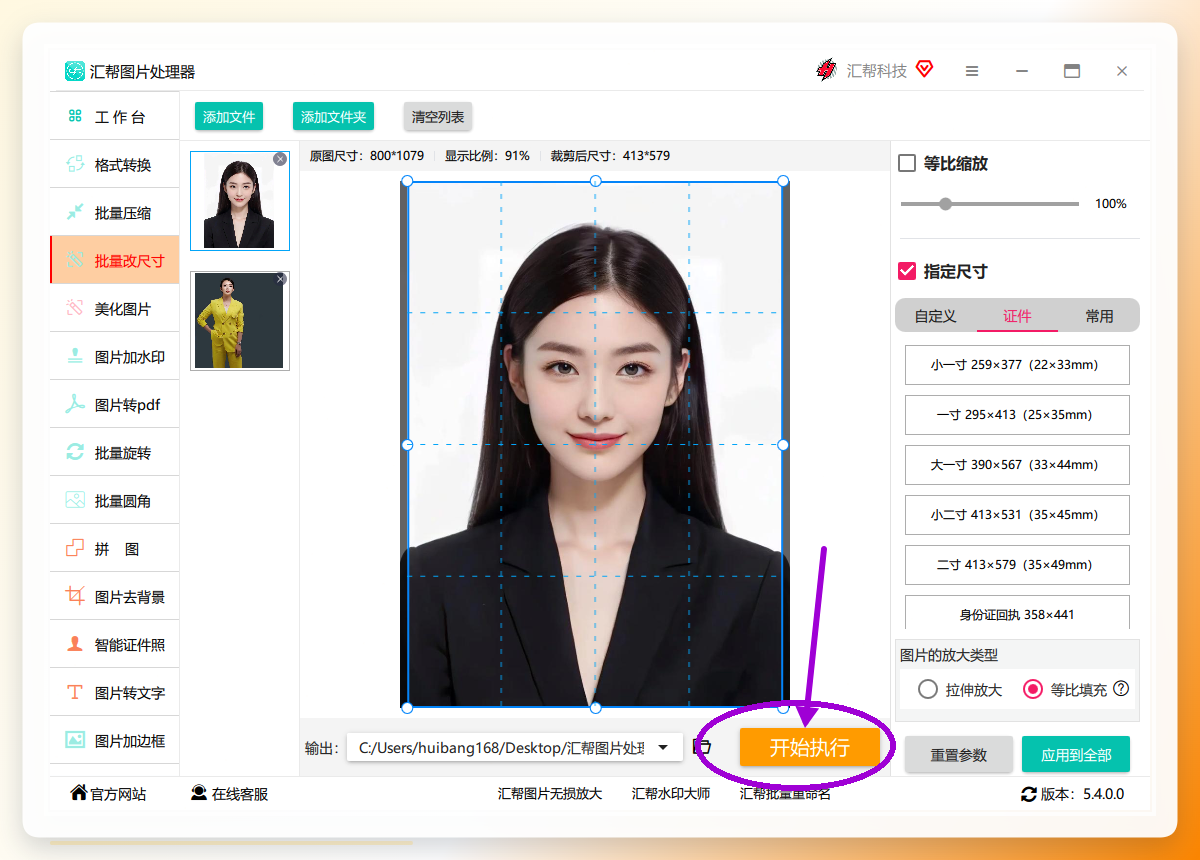This screenshot has width=1200, height=860.
Task: Select the portrait photo thumbnail
Action: point(239,201)
